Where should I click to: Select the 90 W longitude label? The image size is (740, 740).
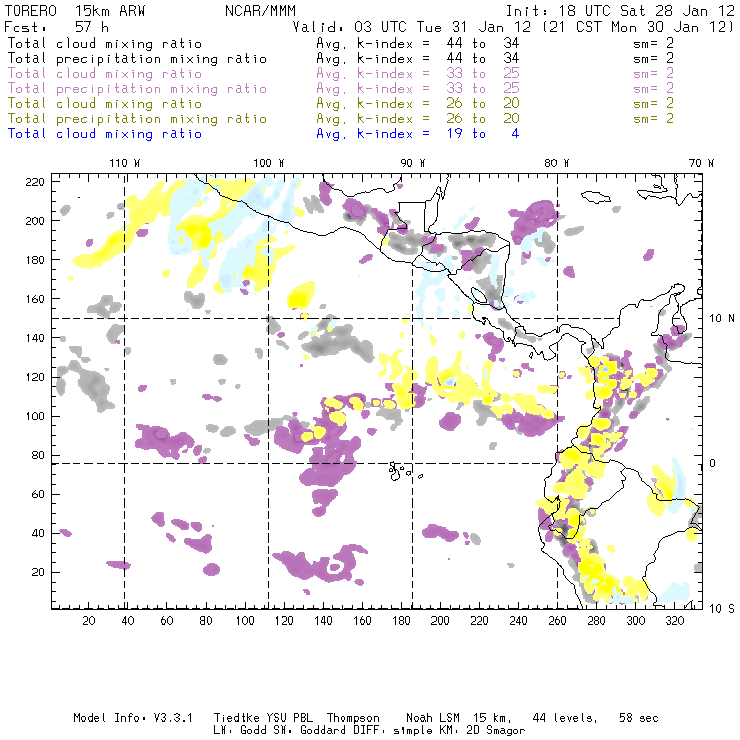pos(414,163)
